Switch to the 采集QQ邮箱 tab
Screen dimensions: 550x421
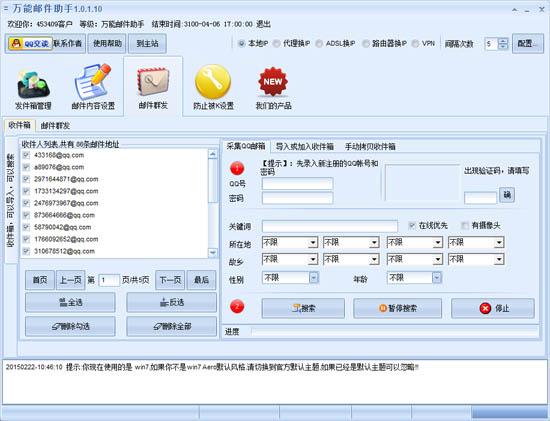pos(246,146)
